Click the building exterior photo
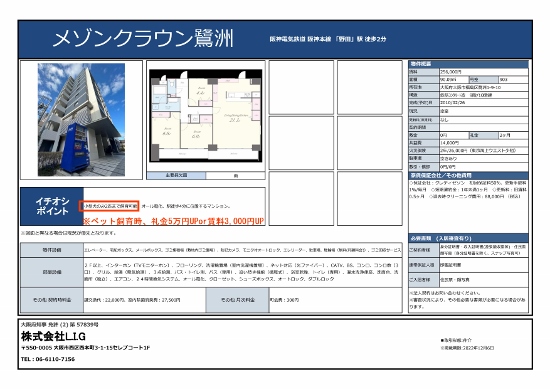Screen dimensions: 550x389 coord(81,120)
